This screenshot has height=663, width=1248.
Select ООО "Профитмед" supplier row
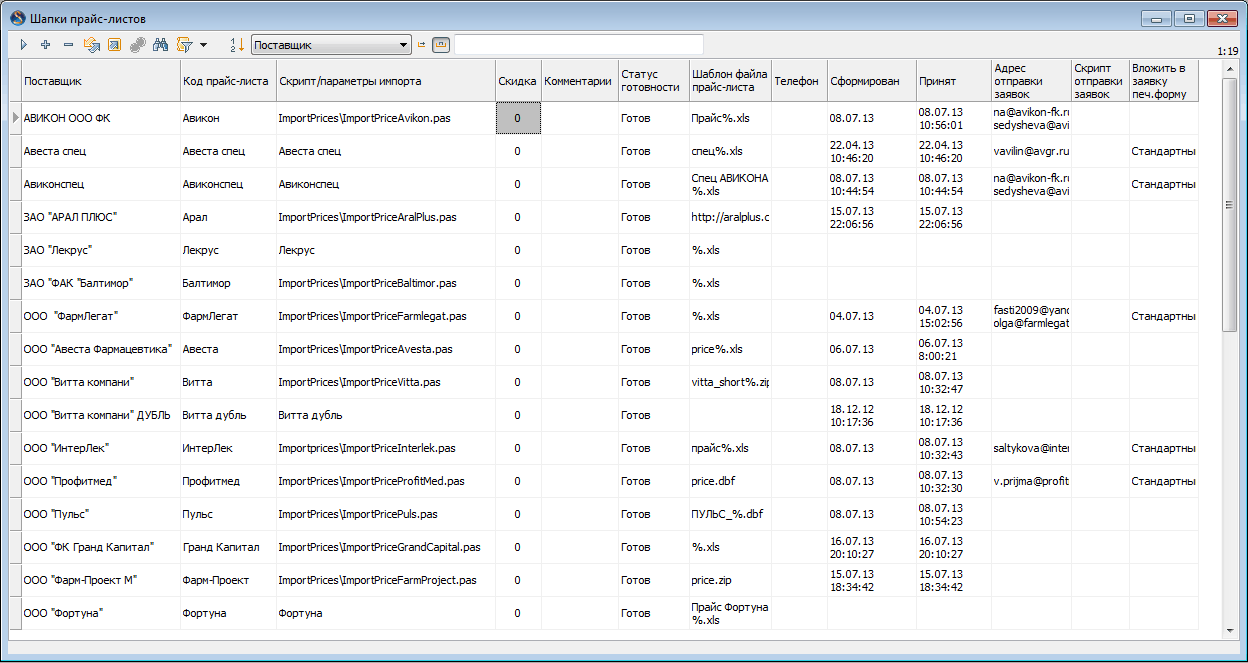click(101, 481)
